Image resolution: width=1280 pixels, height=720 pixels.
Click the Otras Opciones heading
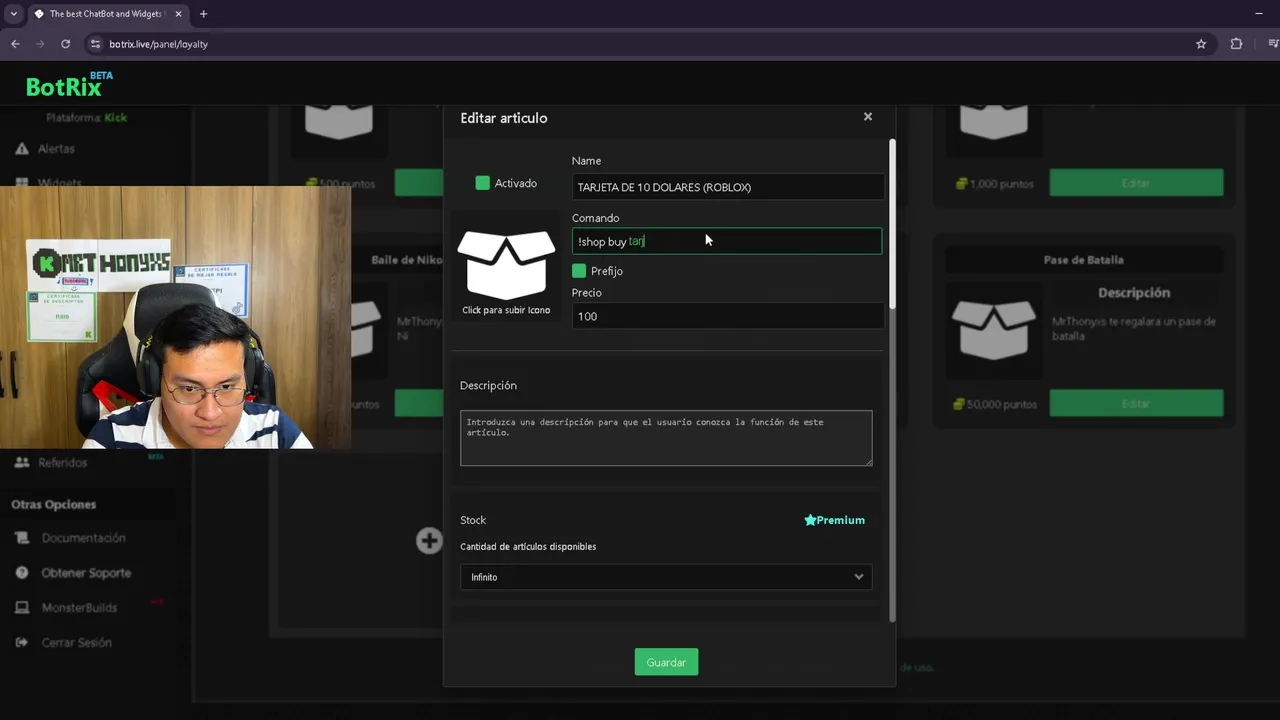[x=54, y=505]
